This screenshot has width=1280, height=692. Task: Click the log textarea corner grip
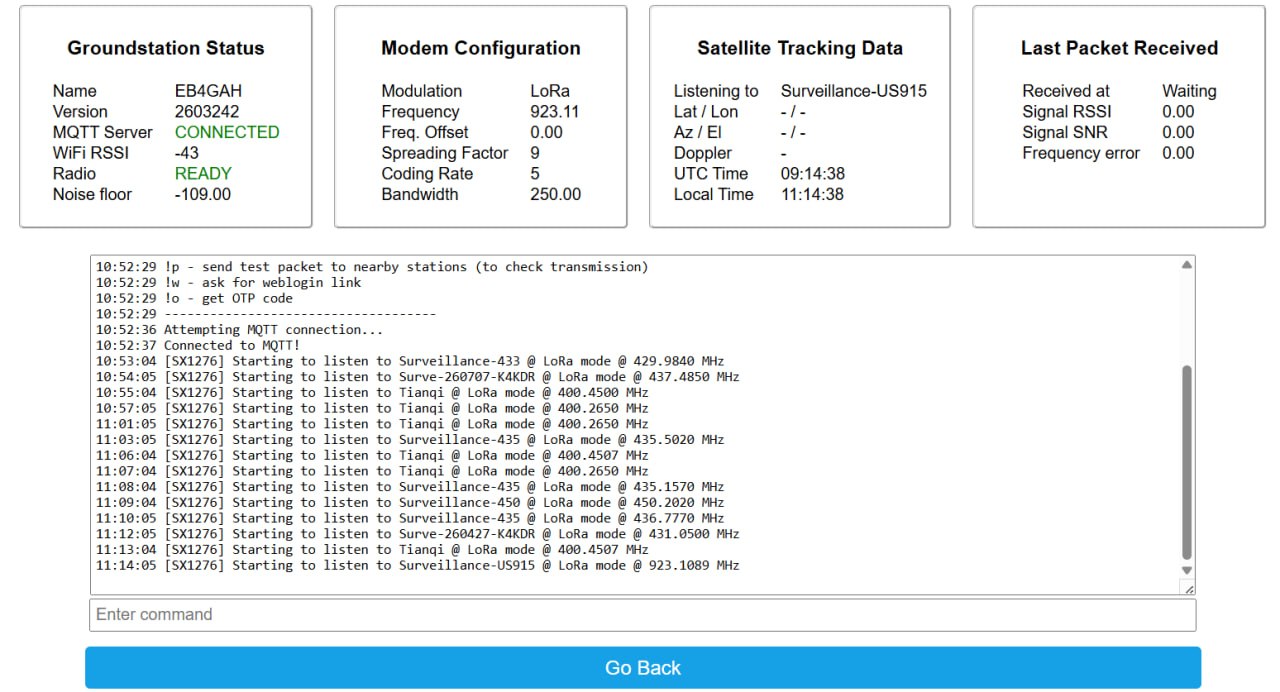tap(1188, 589)
